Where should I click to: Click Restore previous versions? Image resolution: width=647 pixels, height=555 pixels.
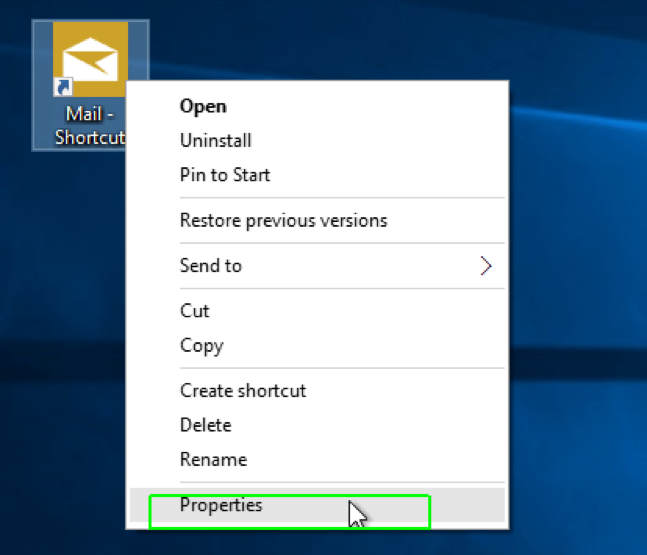(283, 220)
